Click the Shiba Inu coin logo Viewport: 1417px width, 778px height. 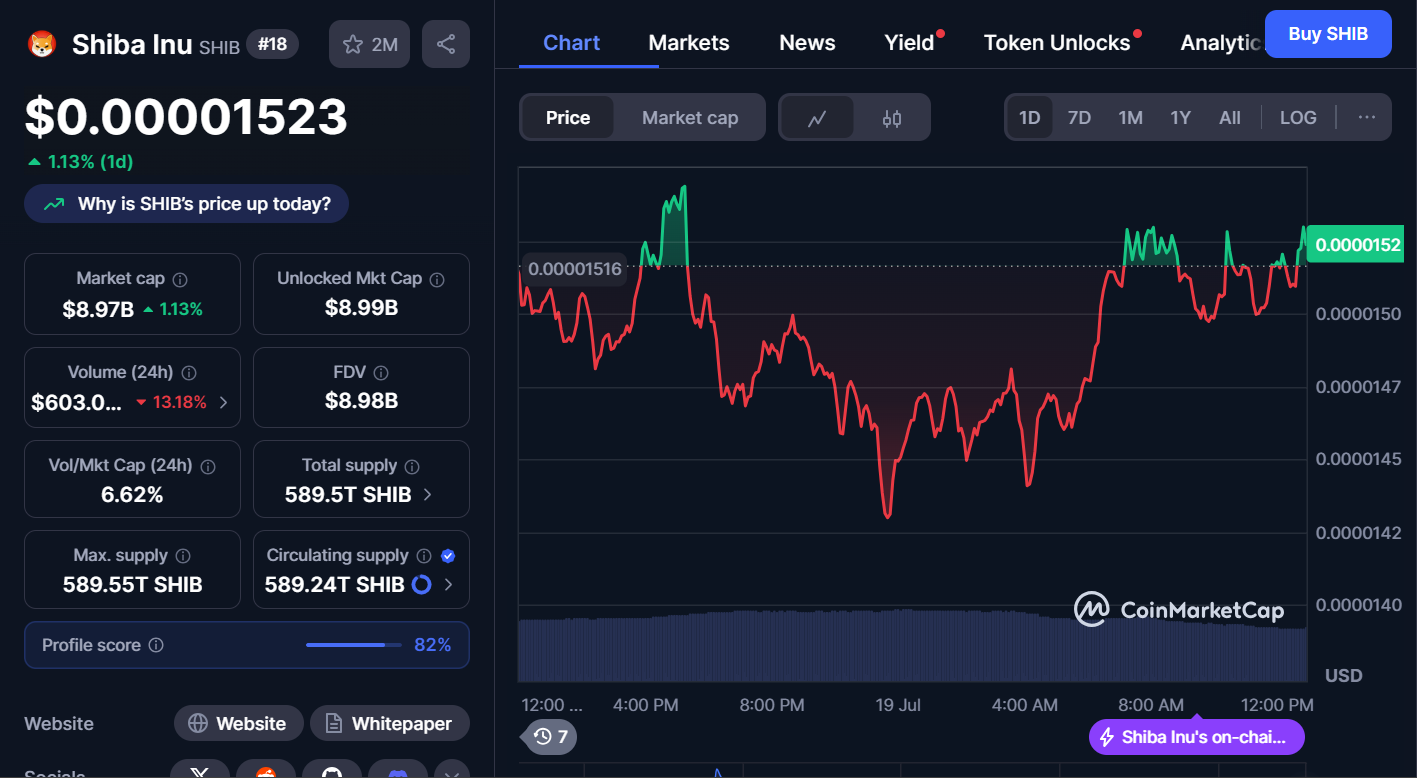click(42, 44)
